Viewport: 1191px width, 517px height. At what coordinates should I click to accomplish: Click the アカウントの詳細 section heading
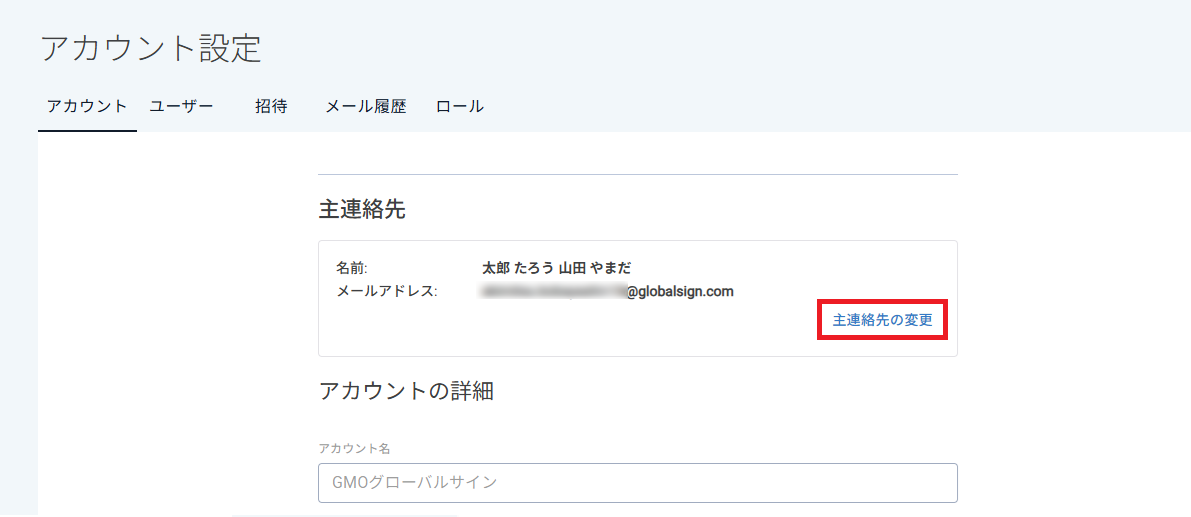(406, 391)
